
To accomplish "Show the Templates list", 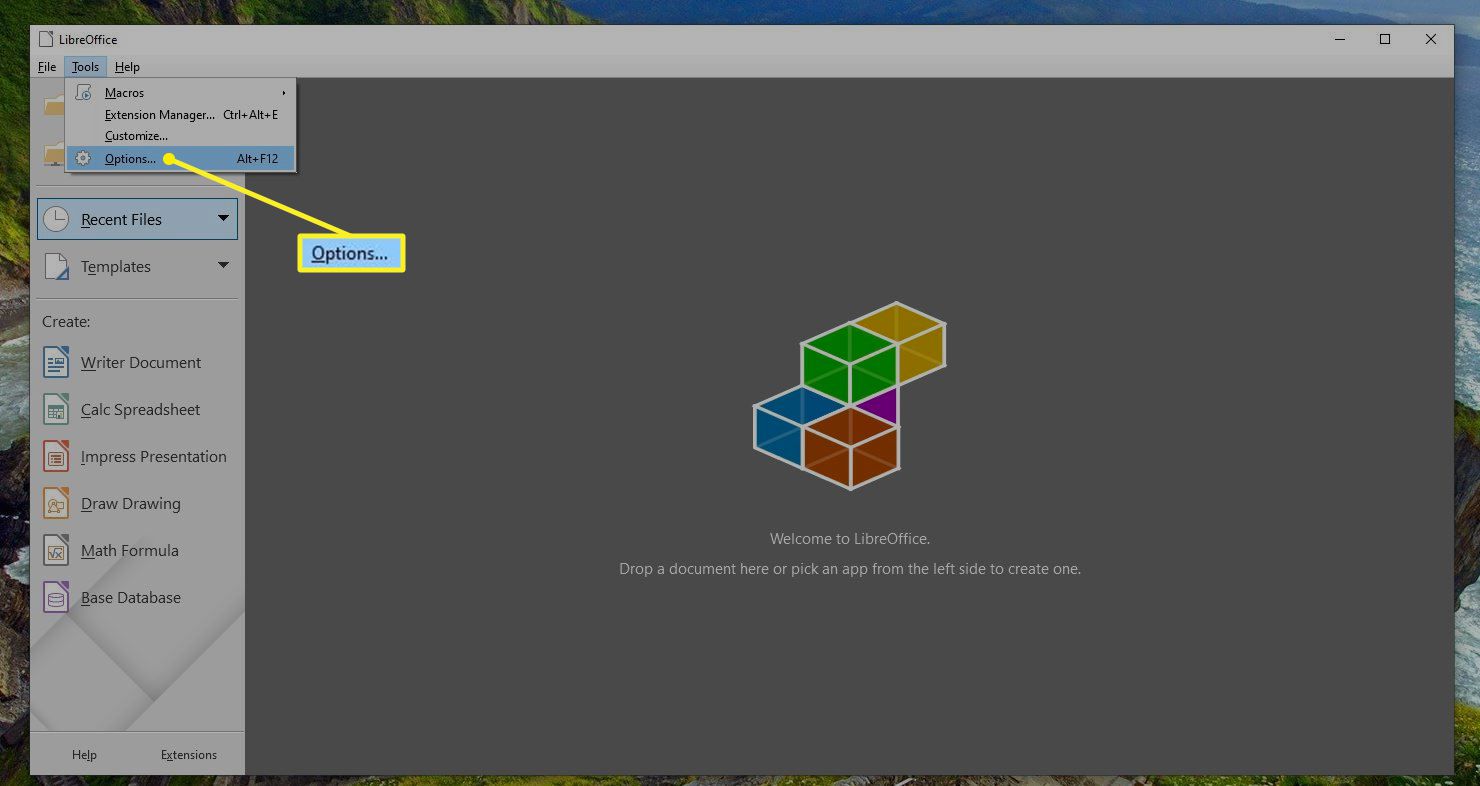I will click(x=137, y=266).
